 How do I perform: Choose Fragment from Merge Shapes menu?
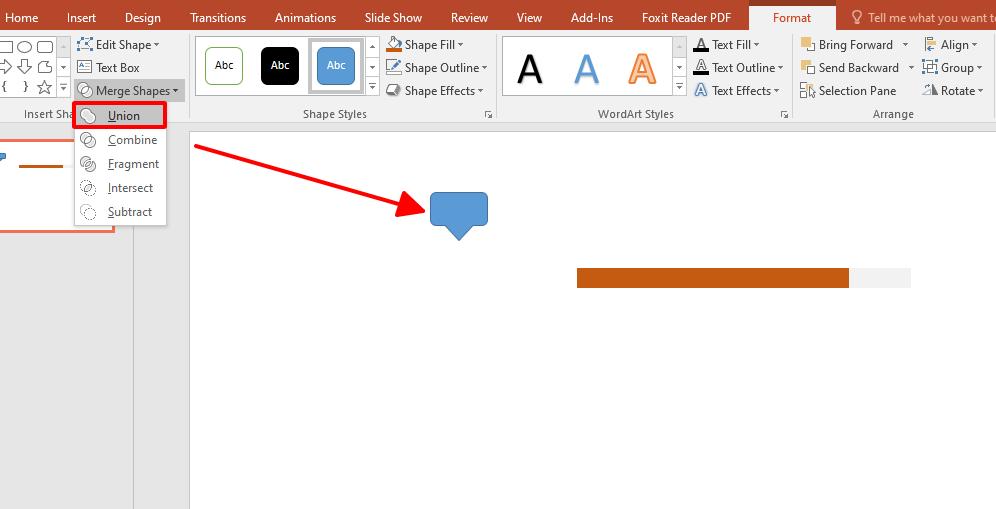pyautogui.click(x=120, y=164)
